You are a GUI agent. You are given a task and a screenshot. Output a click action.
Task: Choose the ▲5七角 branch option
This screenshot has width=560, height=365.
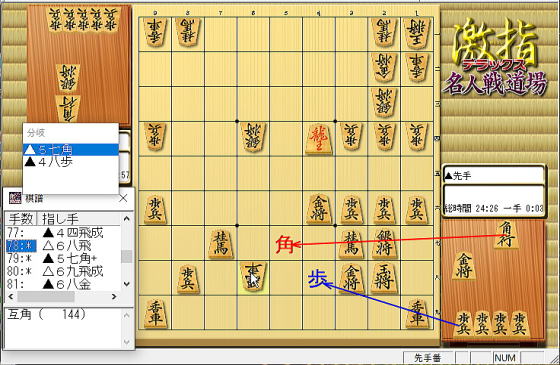(x=71, y=150)
